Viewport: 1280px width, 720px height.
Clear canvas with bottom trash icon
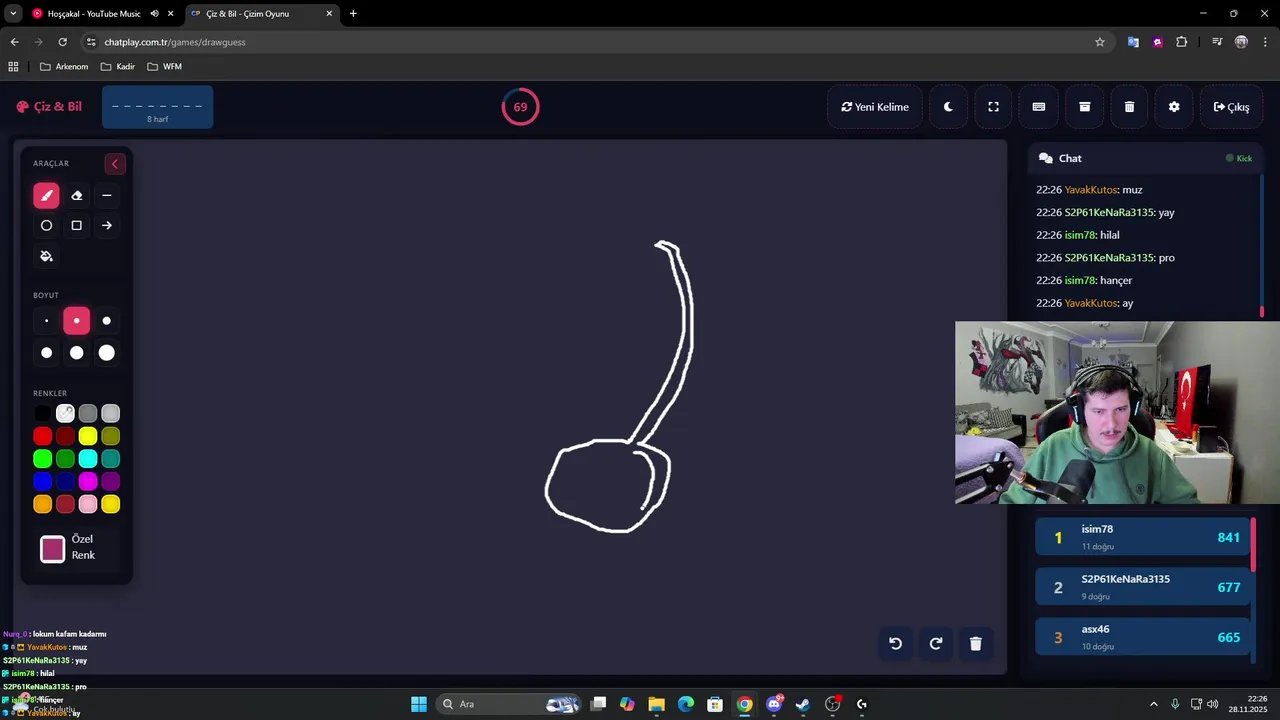tap(976, 644)
